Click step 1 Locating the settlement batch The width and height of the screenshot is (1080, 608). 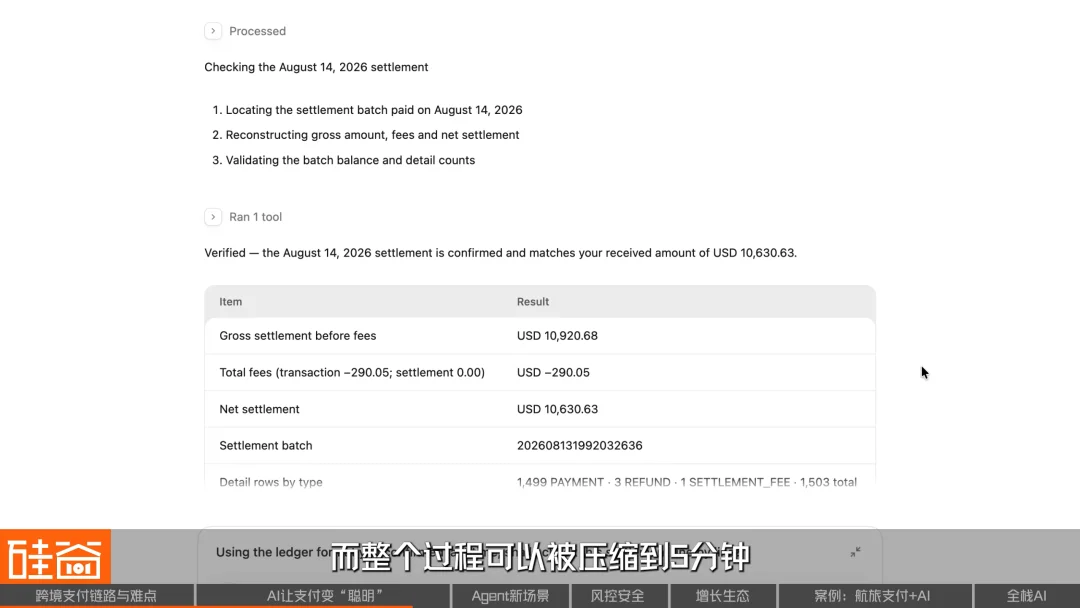374,110
